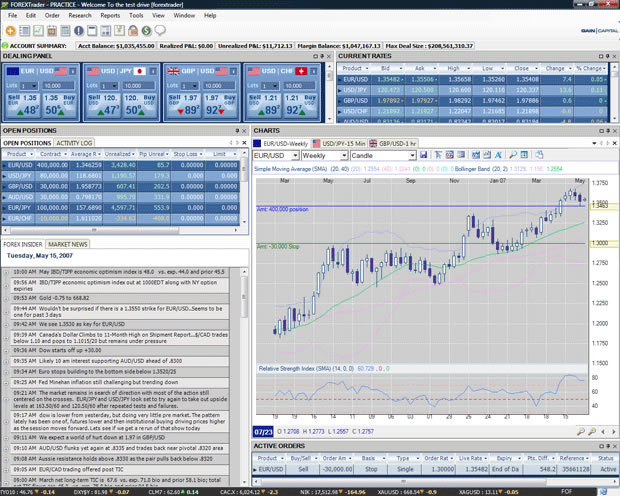Select the EUR/JPY row in Open Positions

pyautogui.click(x=121, y=208)
